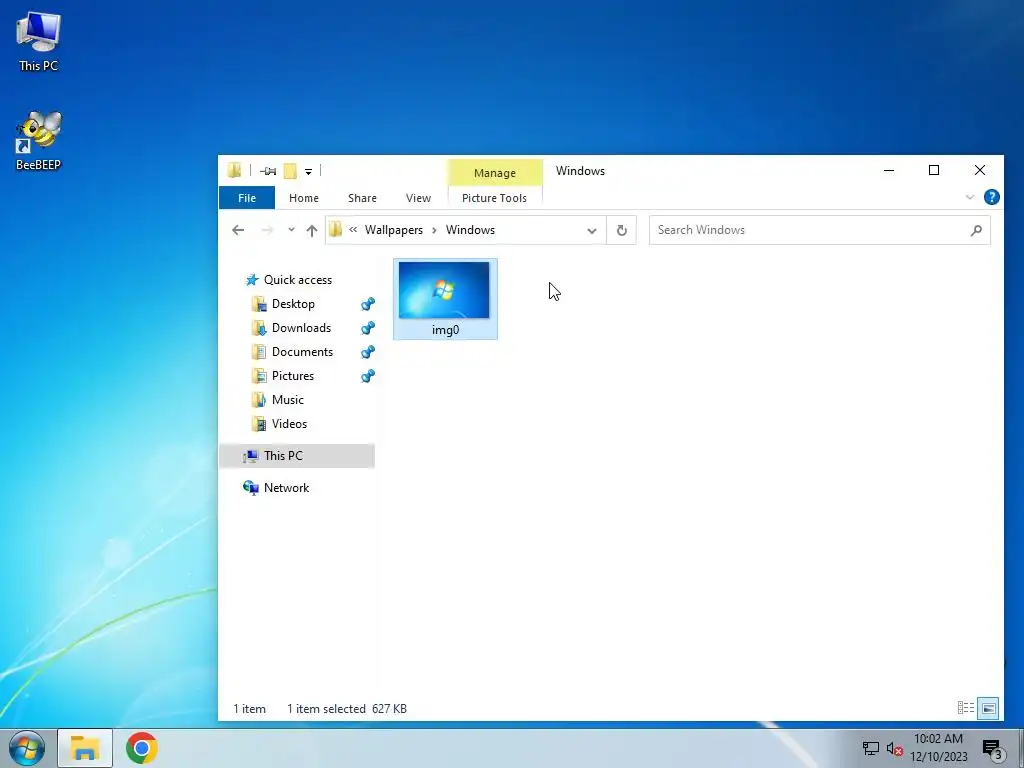This screenshot has width=1024, height=768.
Task: Click the pin icon beside Pictures
Action: click(x=368, y=376)
